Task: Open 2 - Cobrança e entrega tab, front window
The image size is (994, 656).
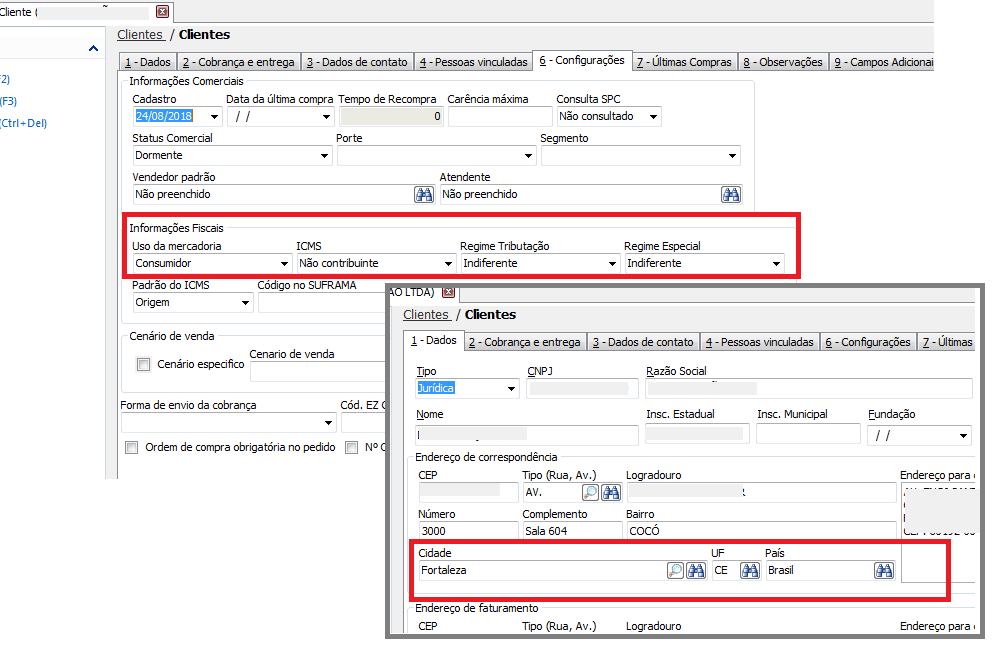Action: pos(524,342)
